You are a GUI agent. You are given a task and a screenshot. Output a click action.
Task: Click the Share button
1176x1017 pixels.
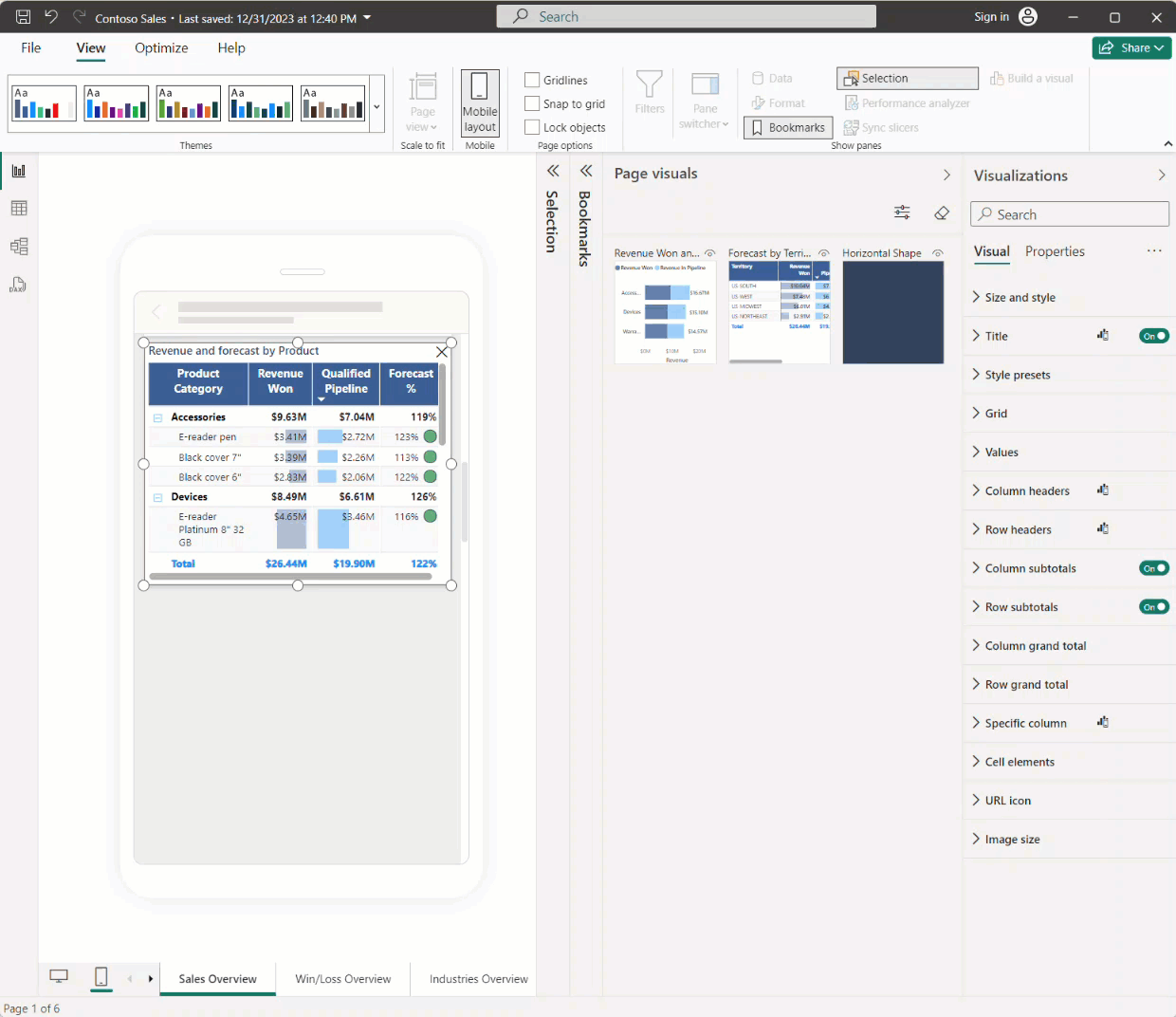1131,47
